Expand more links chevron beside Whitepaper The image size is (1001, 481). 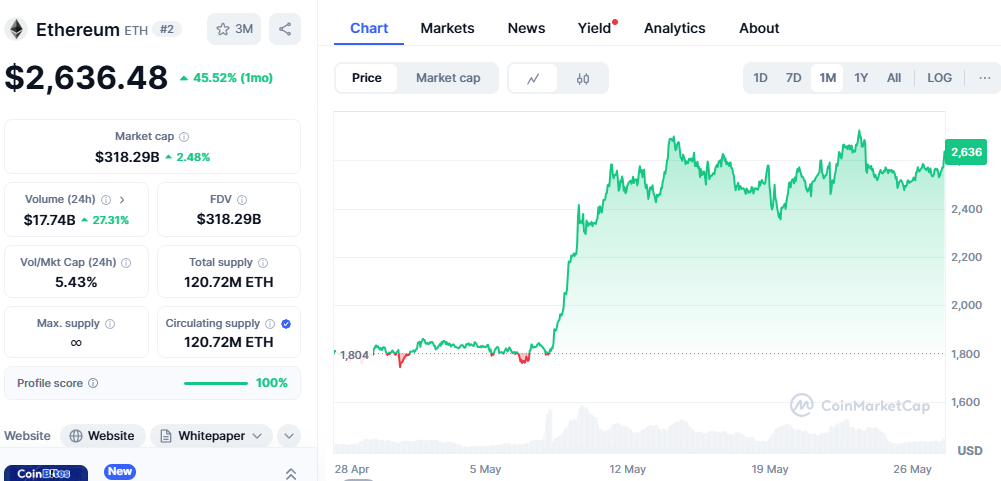point(289,436)
